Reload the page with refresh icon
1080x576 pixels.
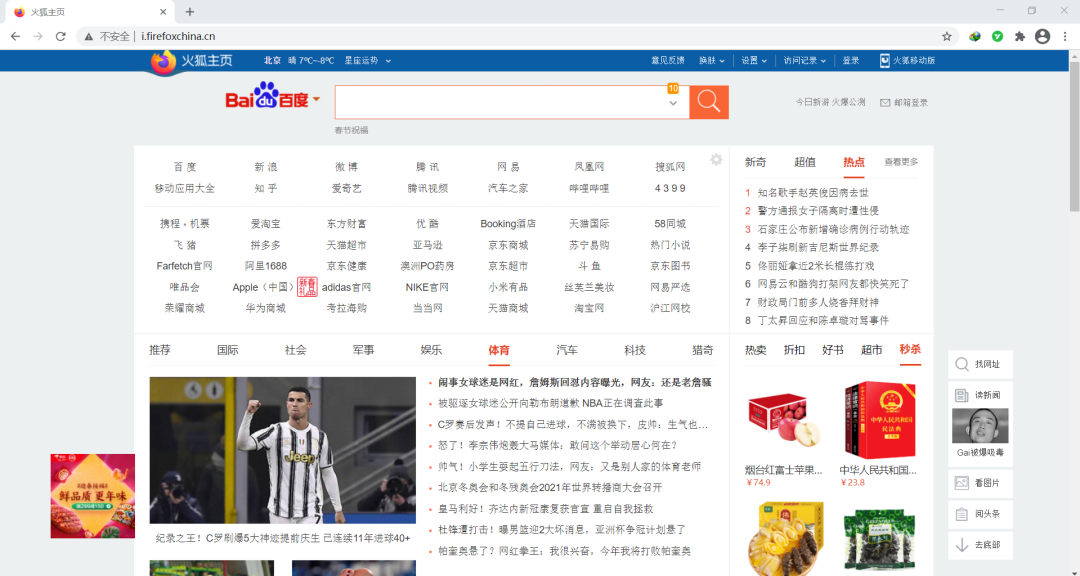click(61, 37)
